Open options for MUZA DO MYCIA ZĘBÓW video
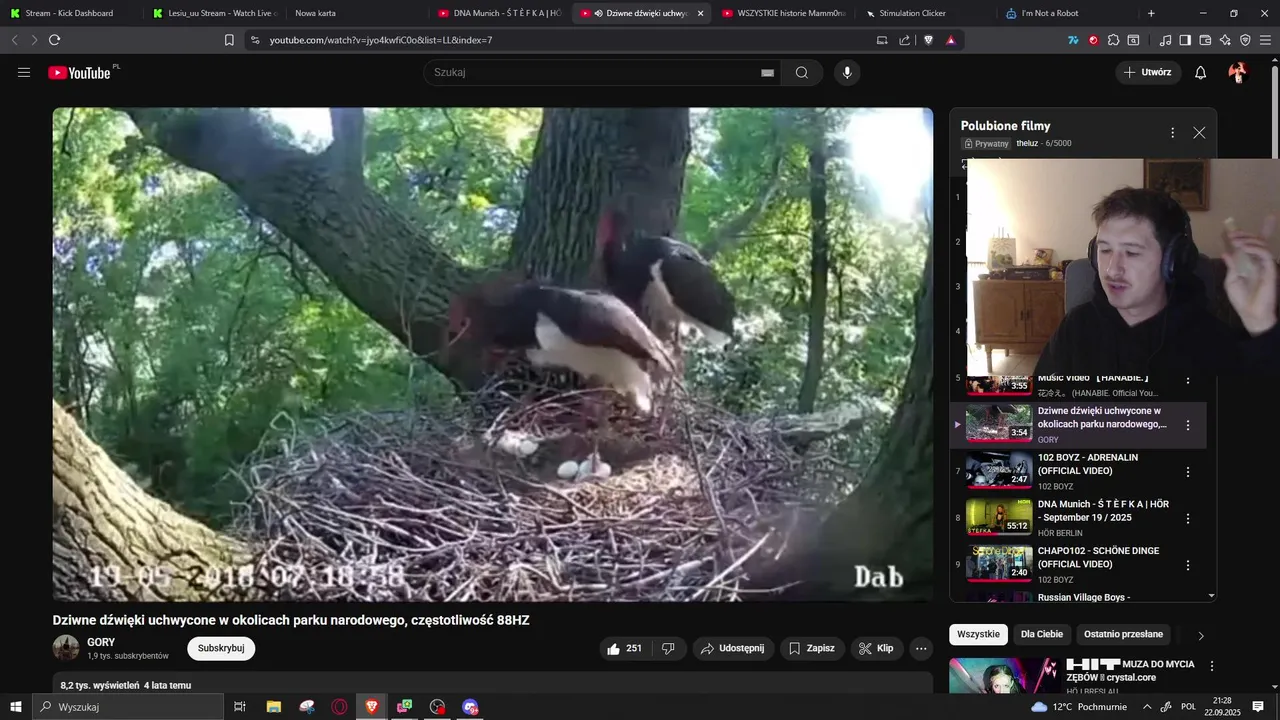 [x=1212, y=666]
